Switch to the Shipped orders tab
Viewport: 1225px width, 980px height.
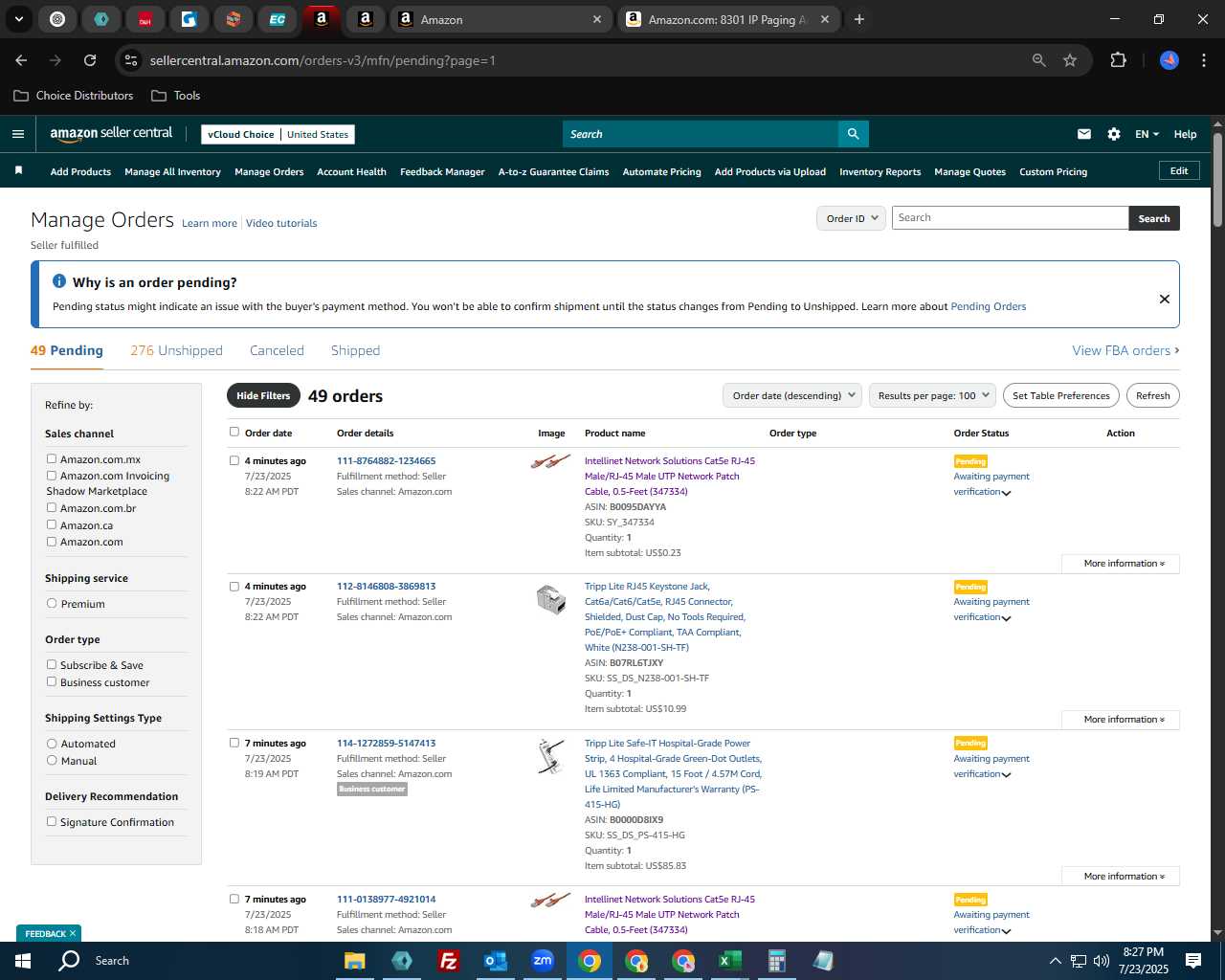pos(355,350)
